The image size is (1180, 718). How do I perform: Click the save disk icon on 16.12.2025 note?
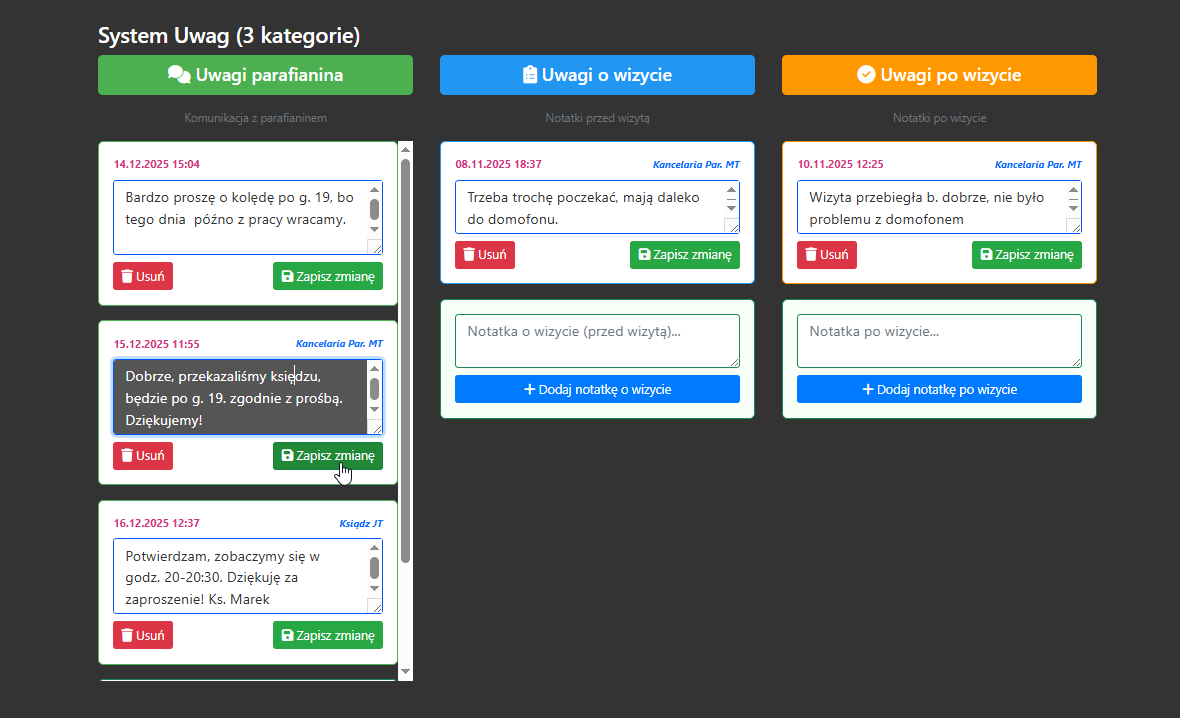(288, 635)
